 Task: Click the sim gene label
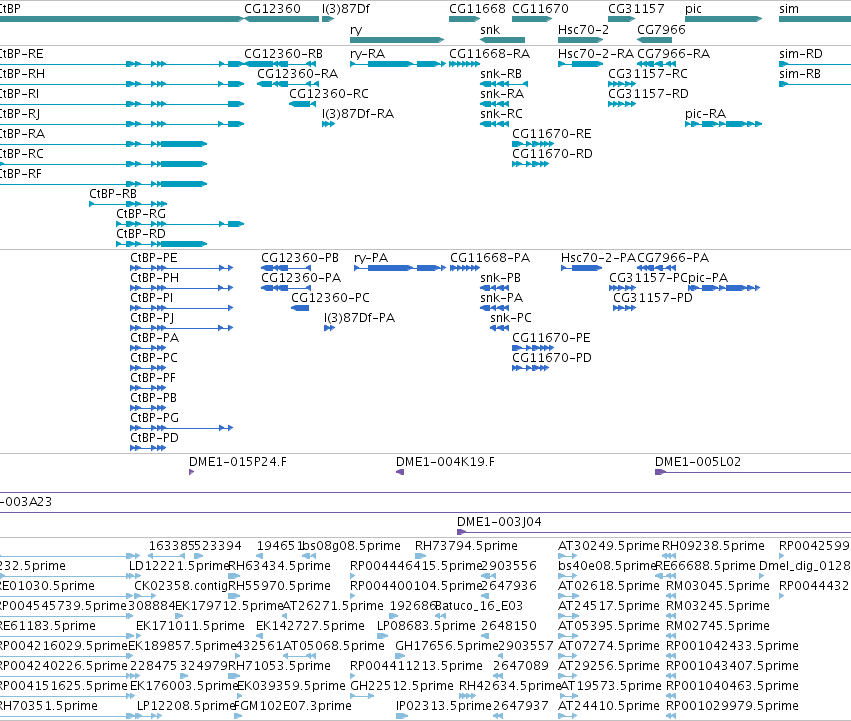789,9
